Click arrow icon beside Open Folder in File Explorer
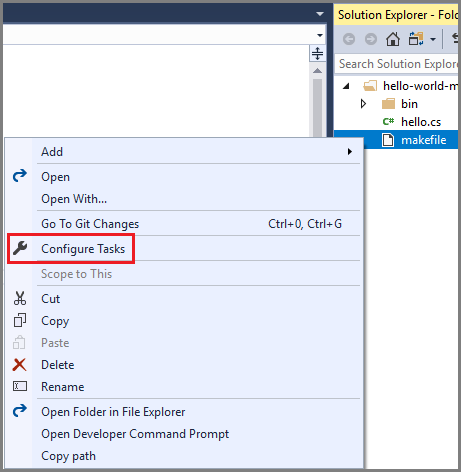 (20, 410)
